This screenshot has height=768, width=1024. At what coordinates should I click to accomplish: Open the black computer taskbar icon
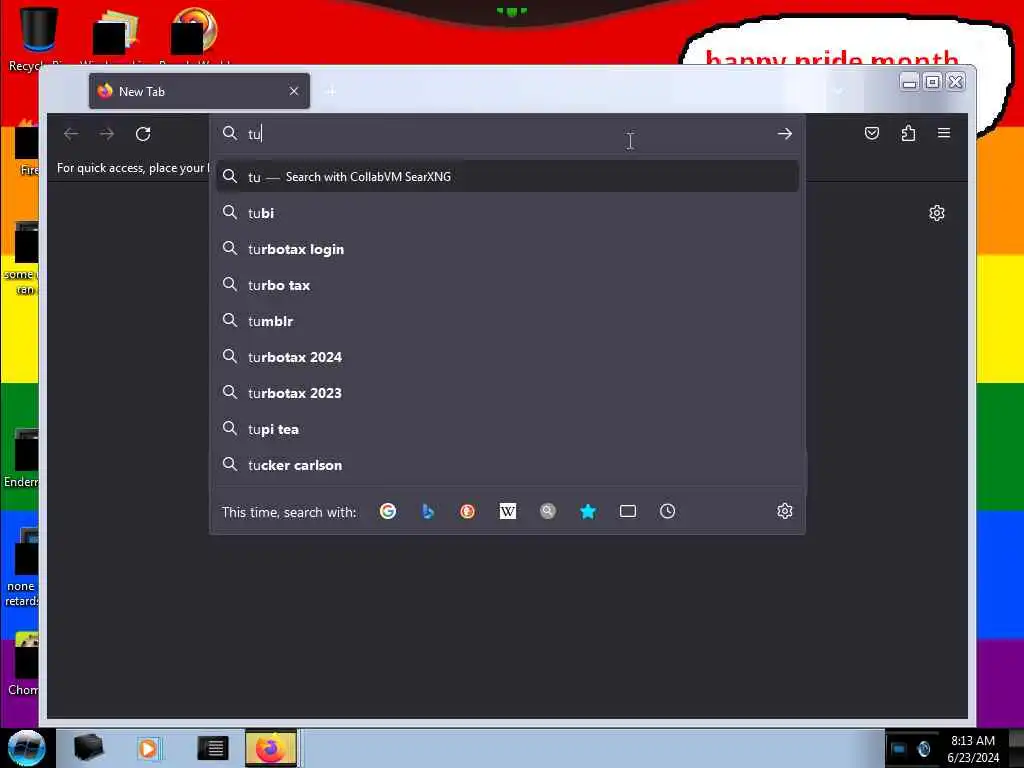pos(88,748)
